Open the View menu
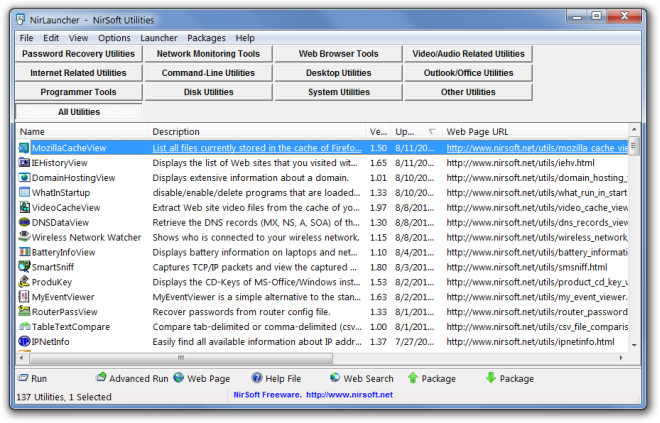 (x=78, y=38)
